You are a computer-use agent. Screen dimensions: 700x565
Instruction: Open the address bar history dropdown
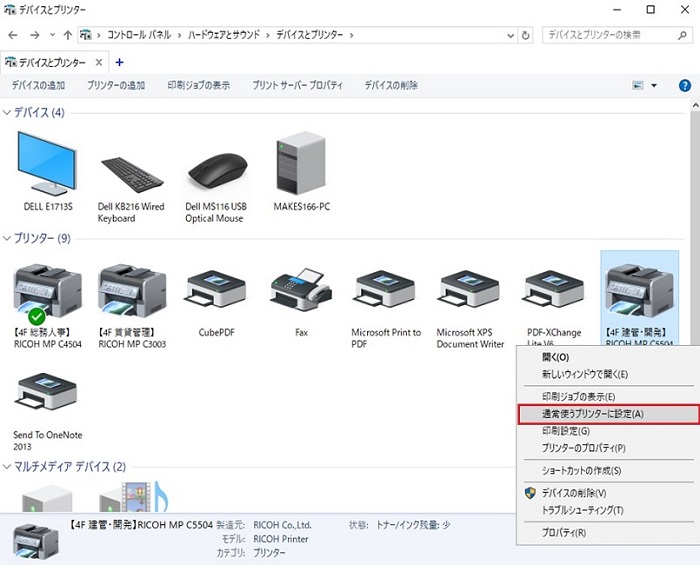click(x=511, y=35)
